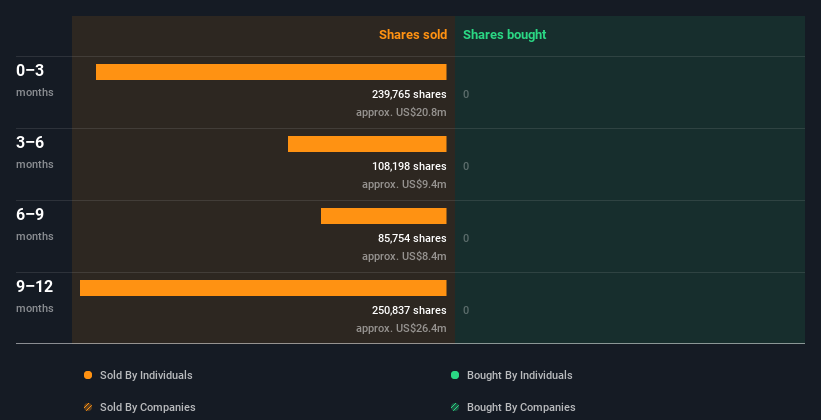This screenshot has width=821, height=420.
Task: Click the Shares sold column header
Action: pos(412,35)
